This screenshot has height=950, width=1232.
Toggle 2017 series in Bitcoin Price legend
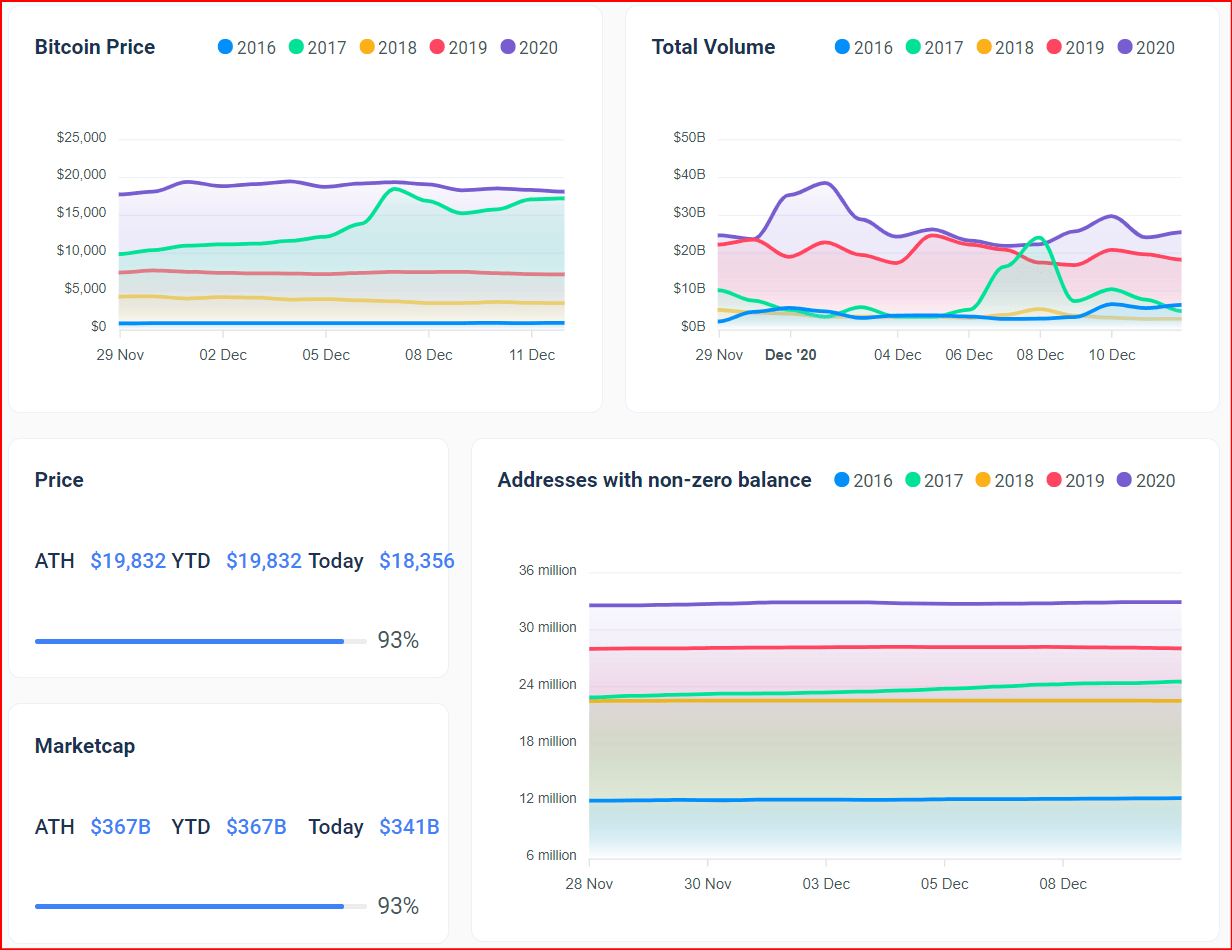(317, 47)
